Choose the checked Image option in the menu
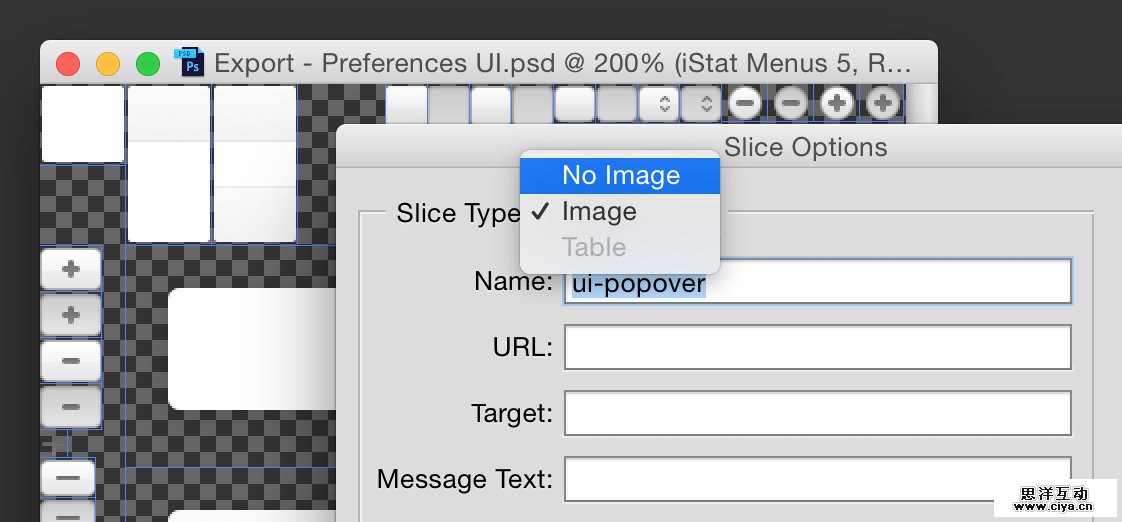 coord(599,212)
